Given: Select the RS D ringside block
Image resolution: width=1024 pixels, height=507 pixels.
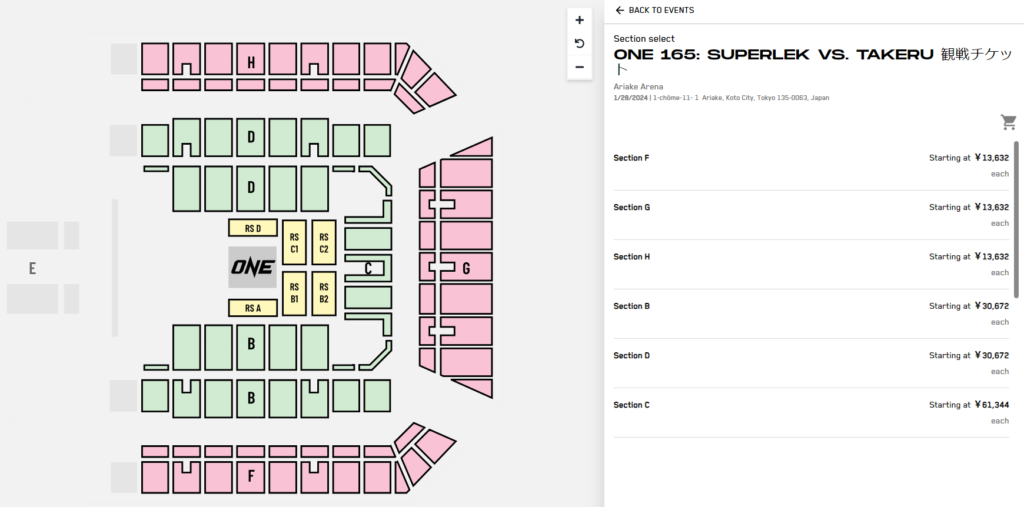Looking at the screenshot, I should click(253, 228).
